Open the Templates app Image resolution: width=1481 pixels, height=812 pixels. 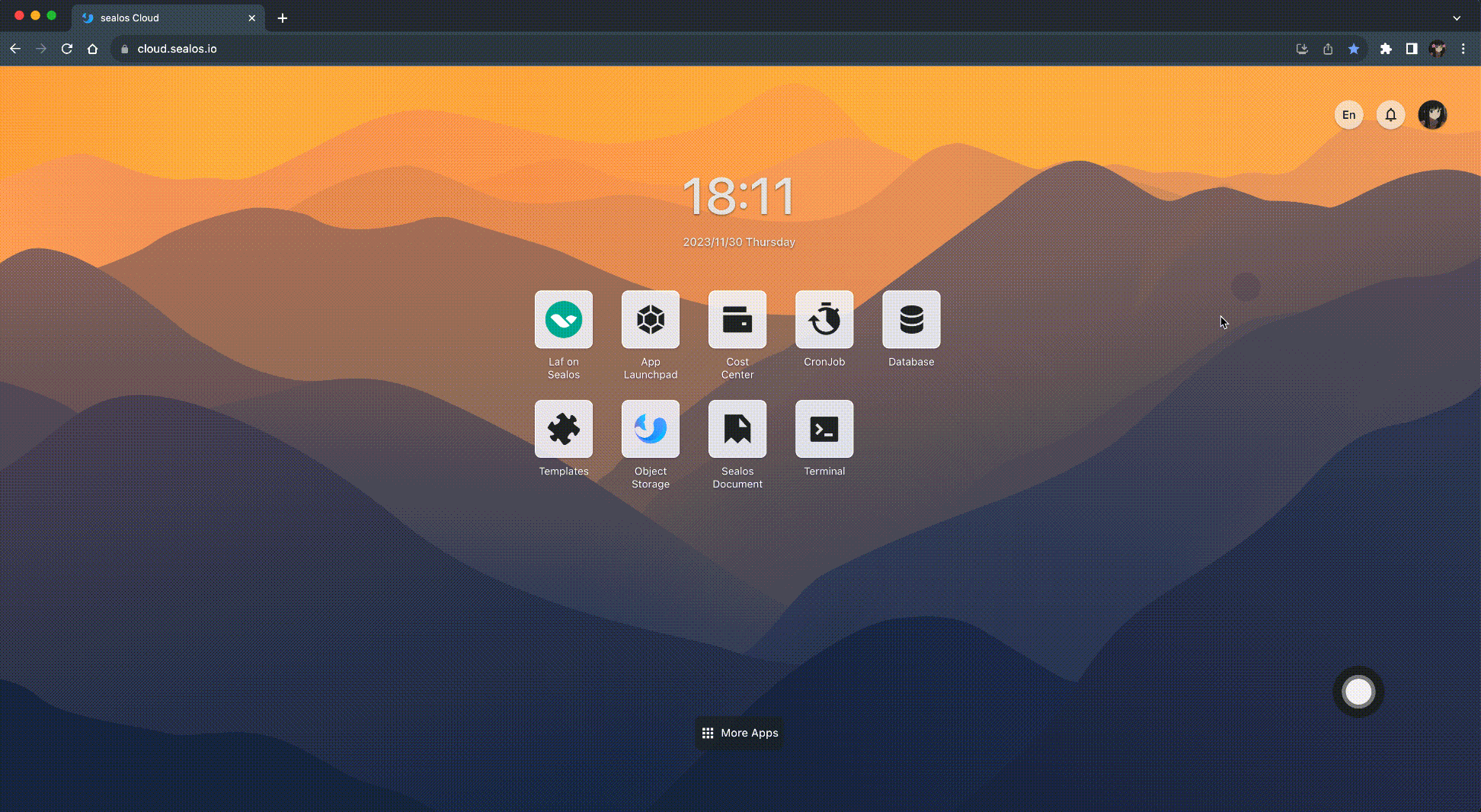coord(563,430)
